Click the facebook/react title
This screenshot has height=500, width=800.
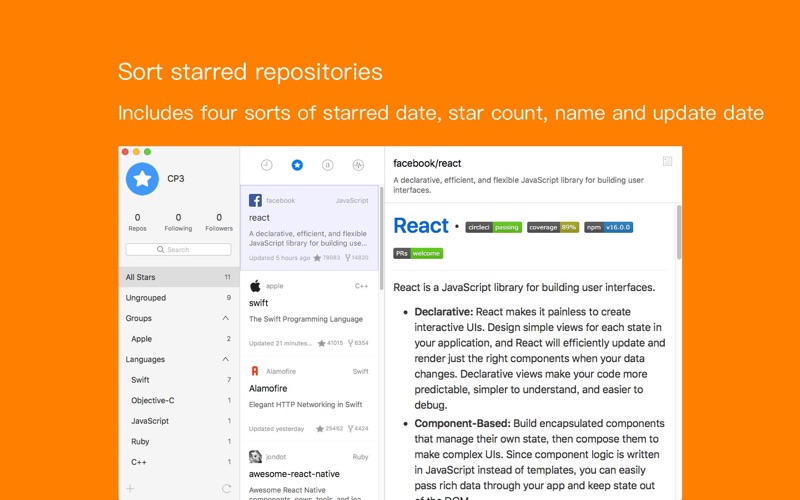click(427, 163)
